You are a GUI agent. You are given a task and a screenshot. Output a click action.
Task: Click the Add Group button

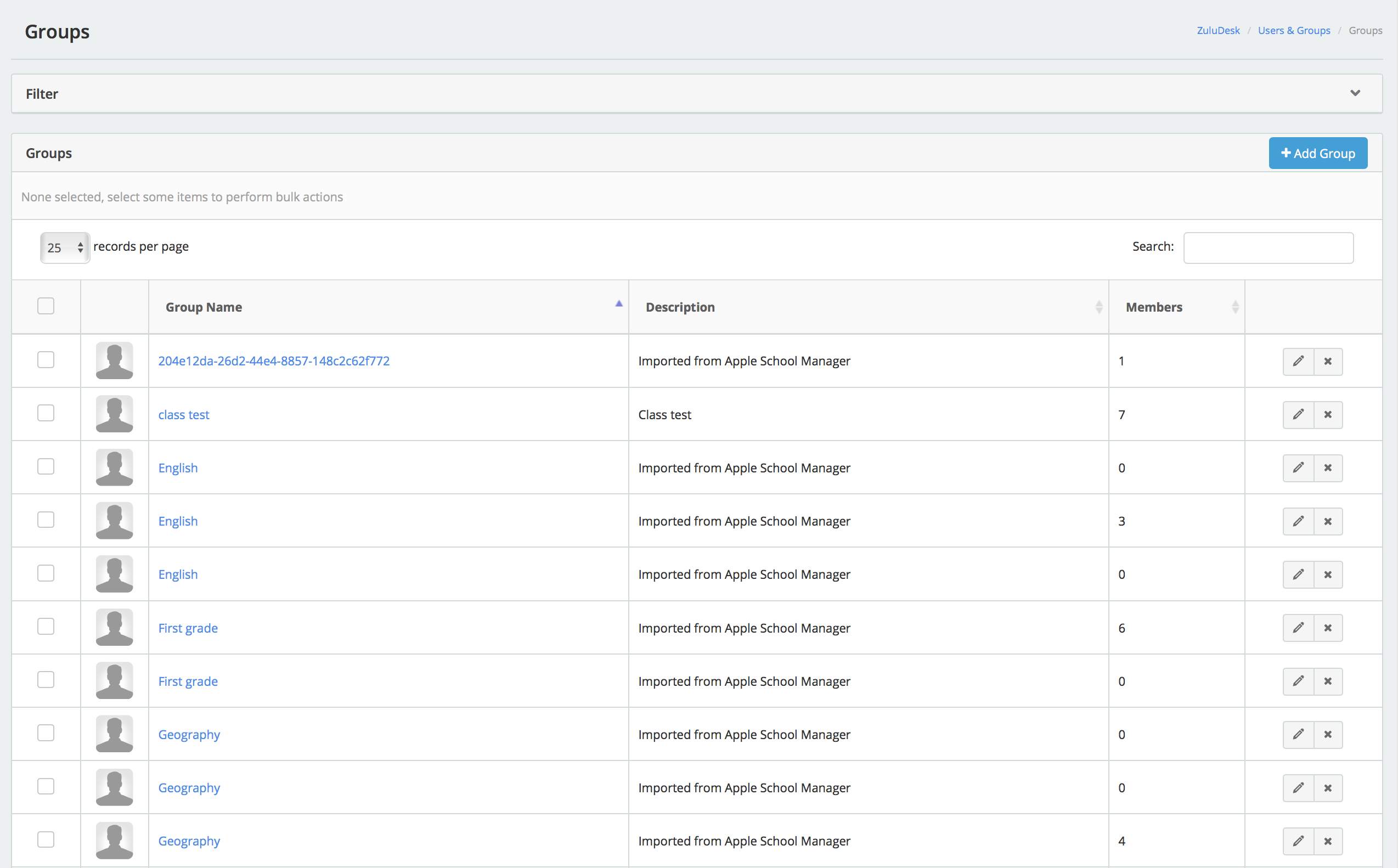(1318, 153)
